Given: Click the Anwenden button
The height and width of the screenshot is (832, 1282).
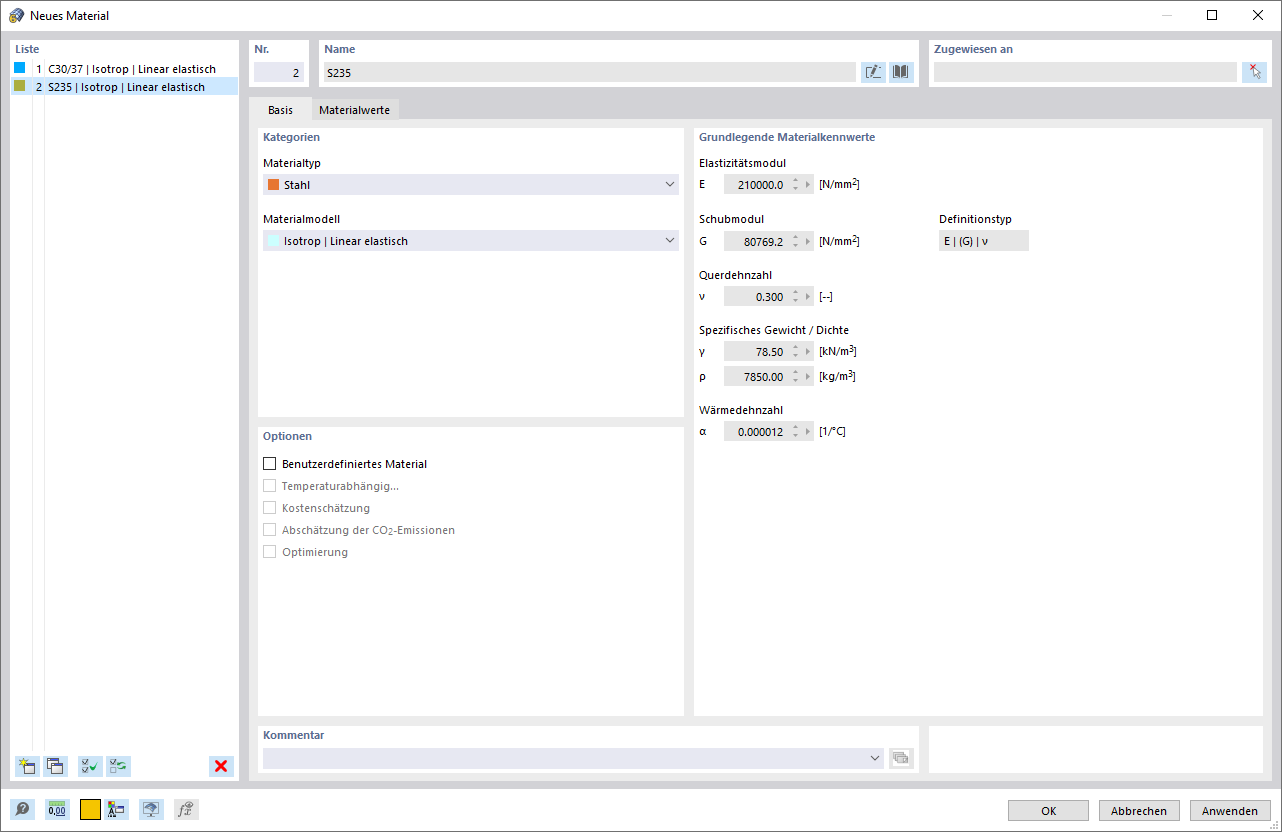Looking at the screenshot, I should 1230,811.
